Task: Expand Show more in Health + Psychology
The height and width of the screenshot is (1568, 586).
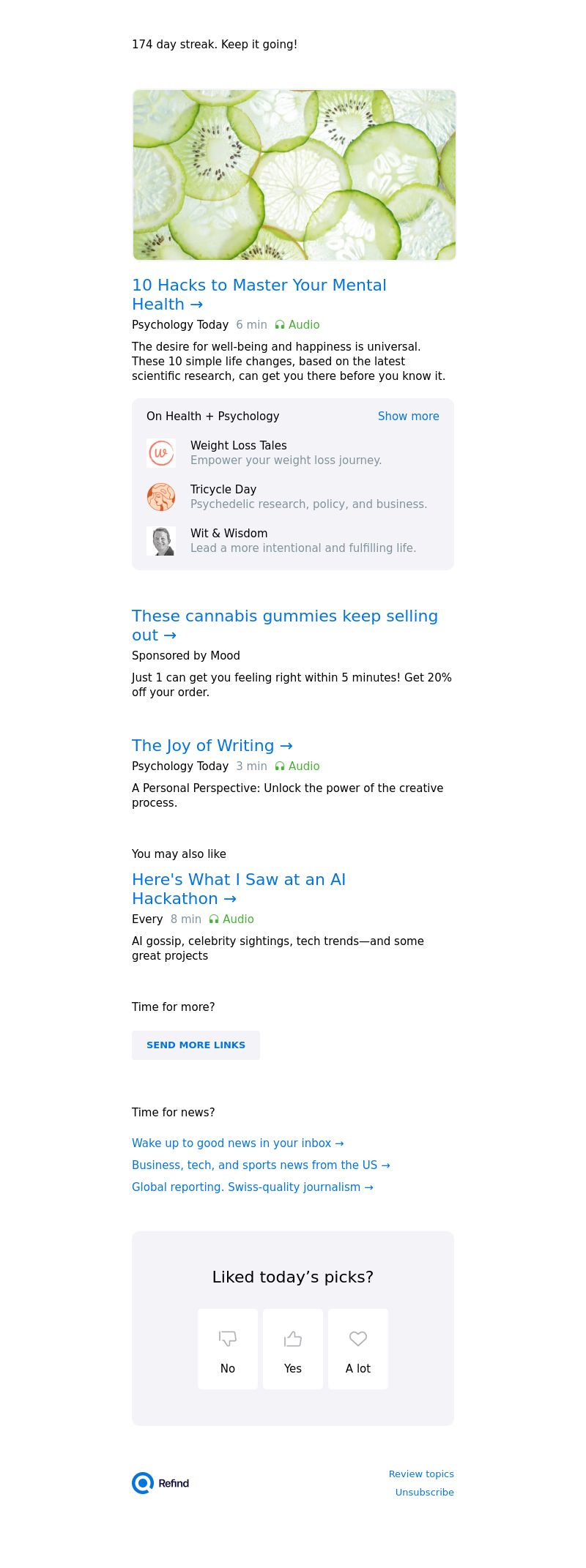Action: (x=408, y=417)
